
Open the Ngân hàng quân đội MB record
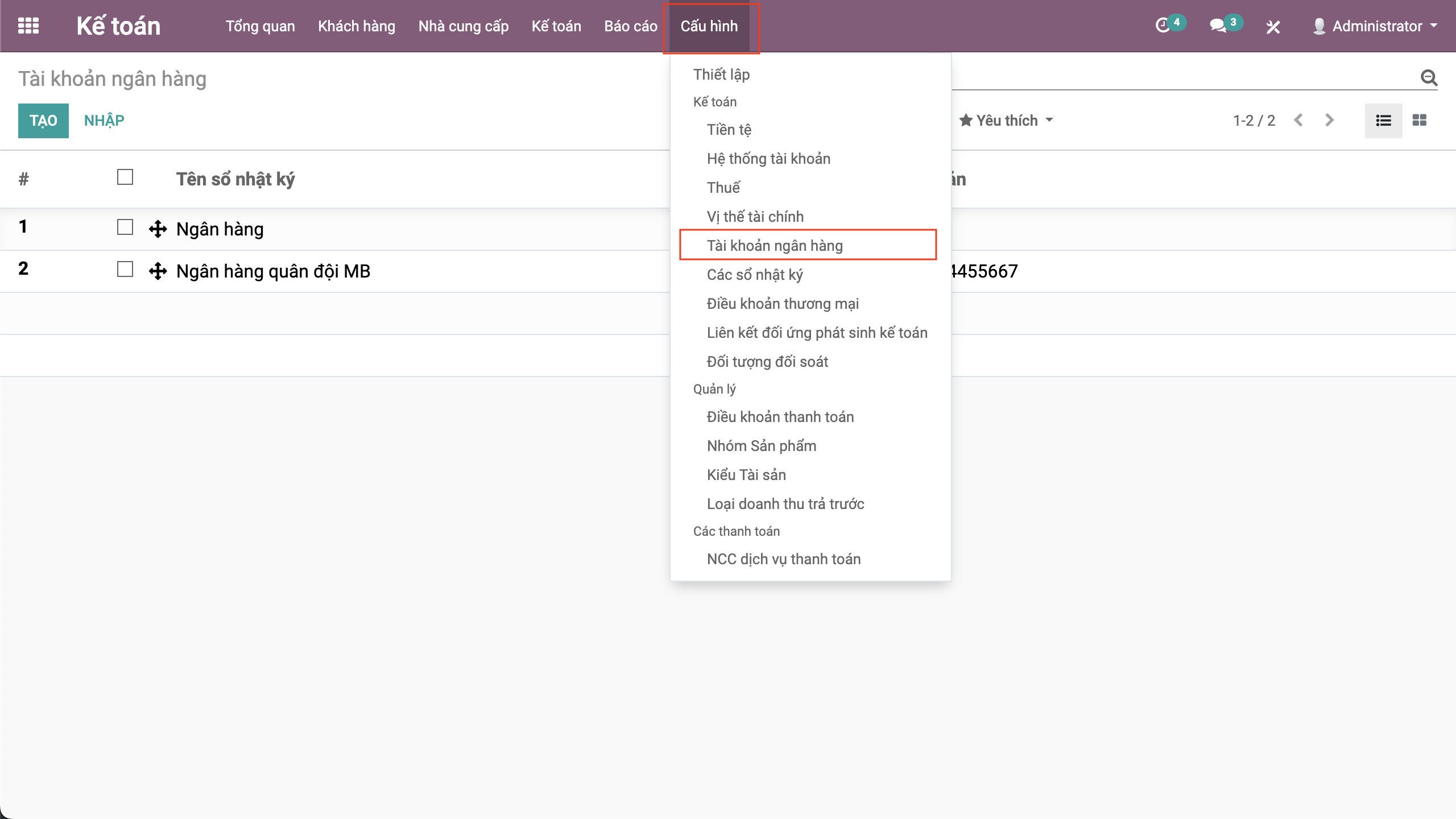click(x=273, y=271)
